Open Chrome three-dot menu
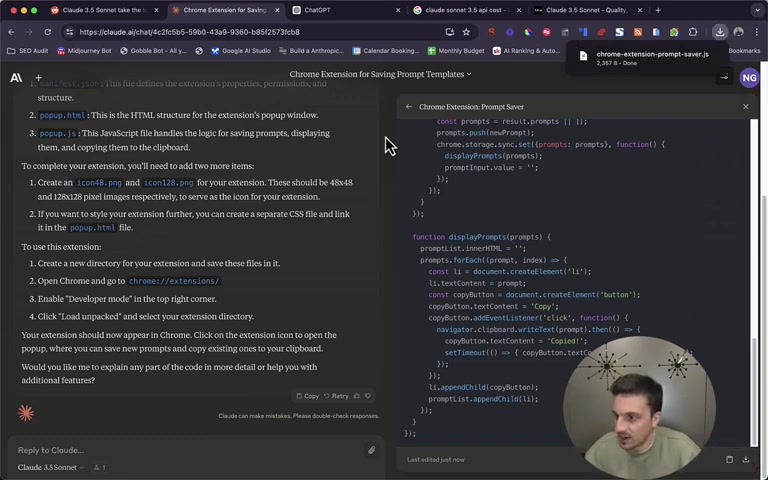This screenshot has height=480, width=768. click(757, 32)
